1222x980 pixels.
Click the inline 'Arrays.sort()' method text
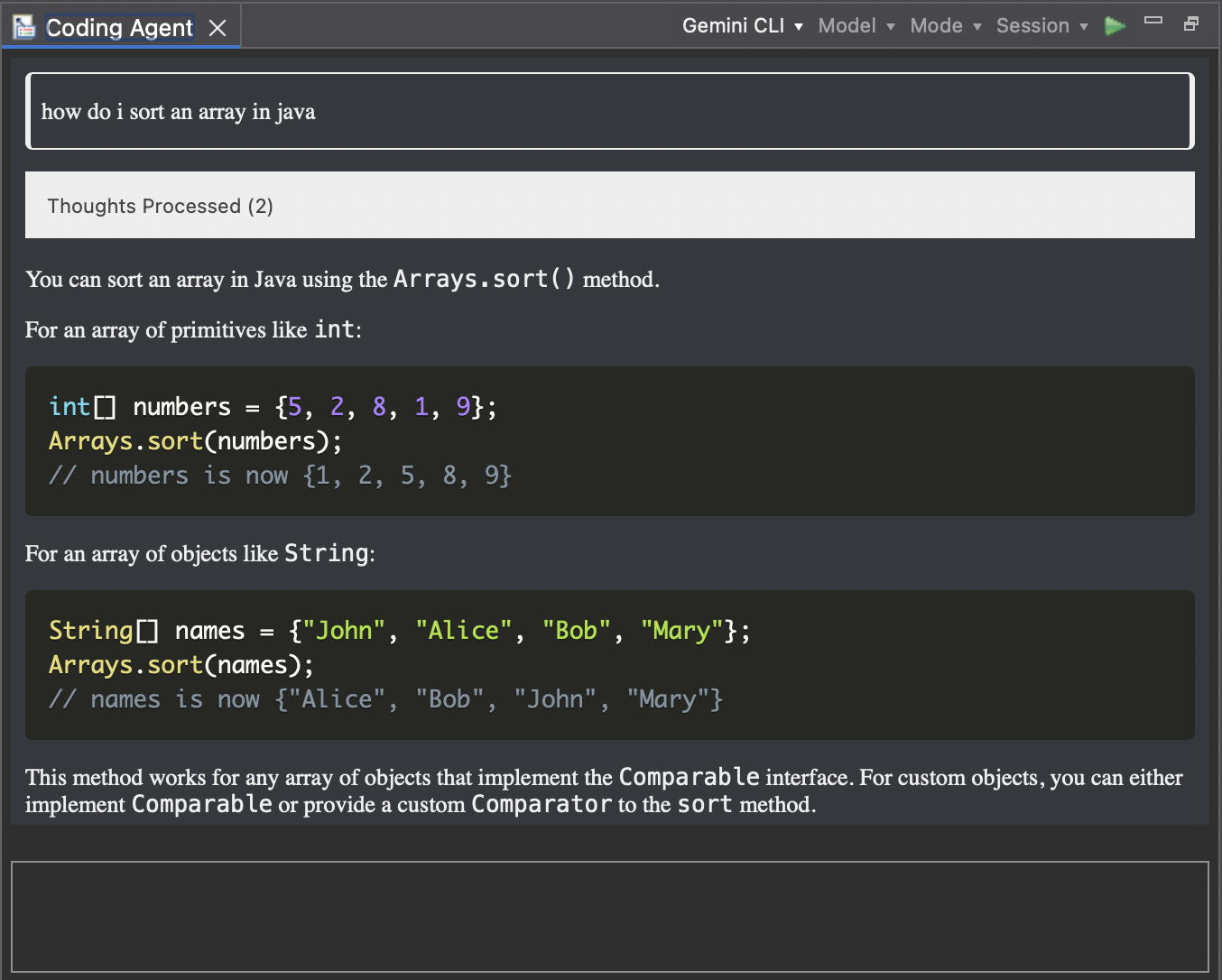[x=484, y=279]
